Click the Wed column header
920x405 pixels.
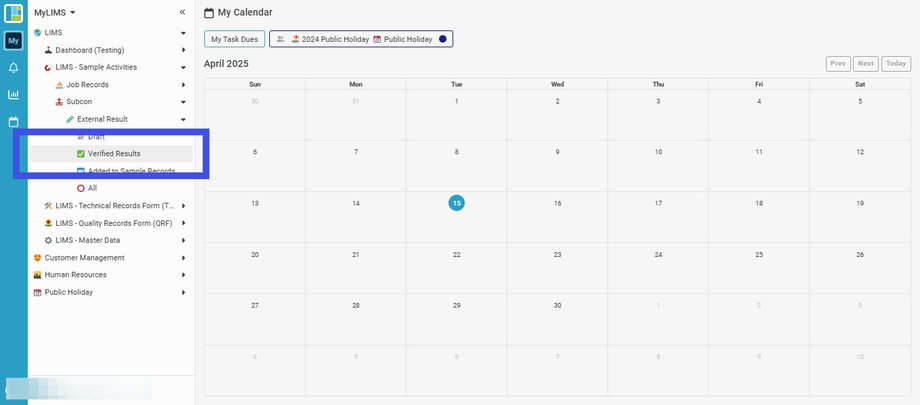[557, 84]
